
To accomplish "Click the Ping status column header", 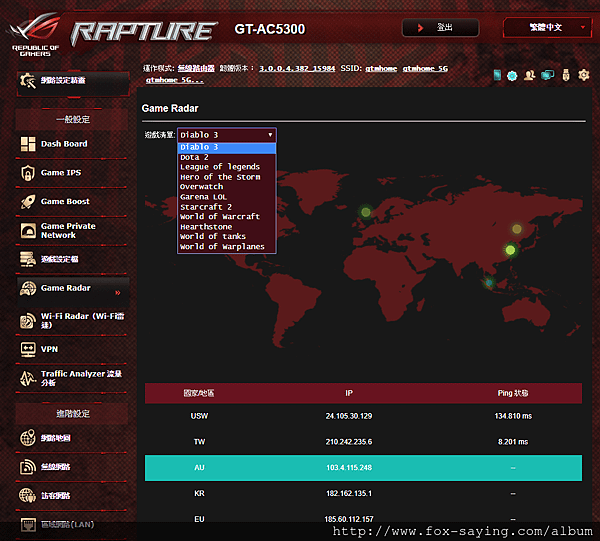I will [513, 393].
